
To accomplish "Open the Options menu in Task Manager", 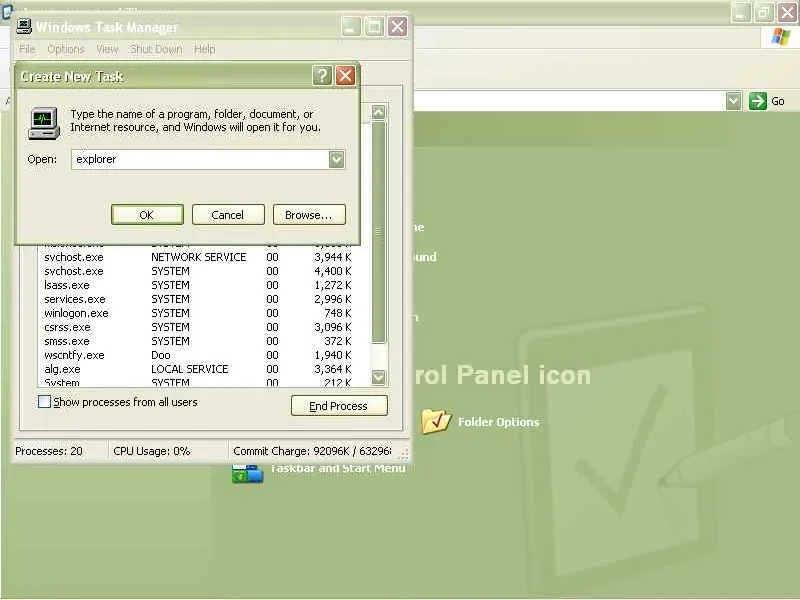I will (x=66, y=49).
